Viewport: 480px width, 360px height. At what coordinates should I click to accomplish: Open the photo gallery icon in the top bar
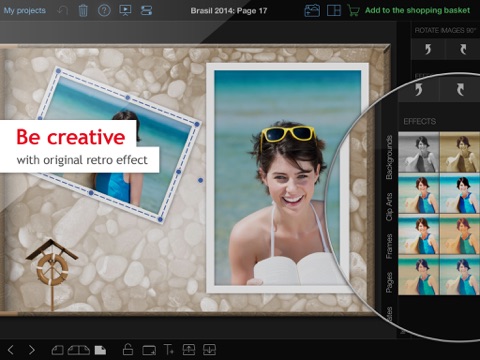(x=312, y=11)
